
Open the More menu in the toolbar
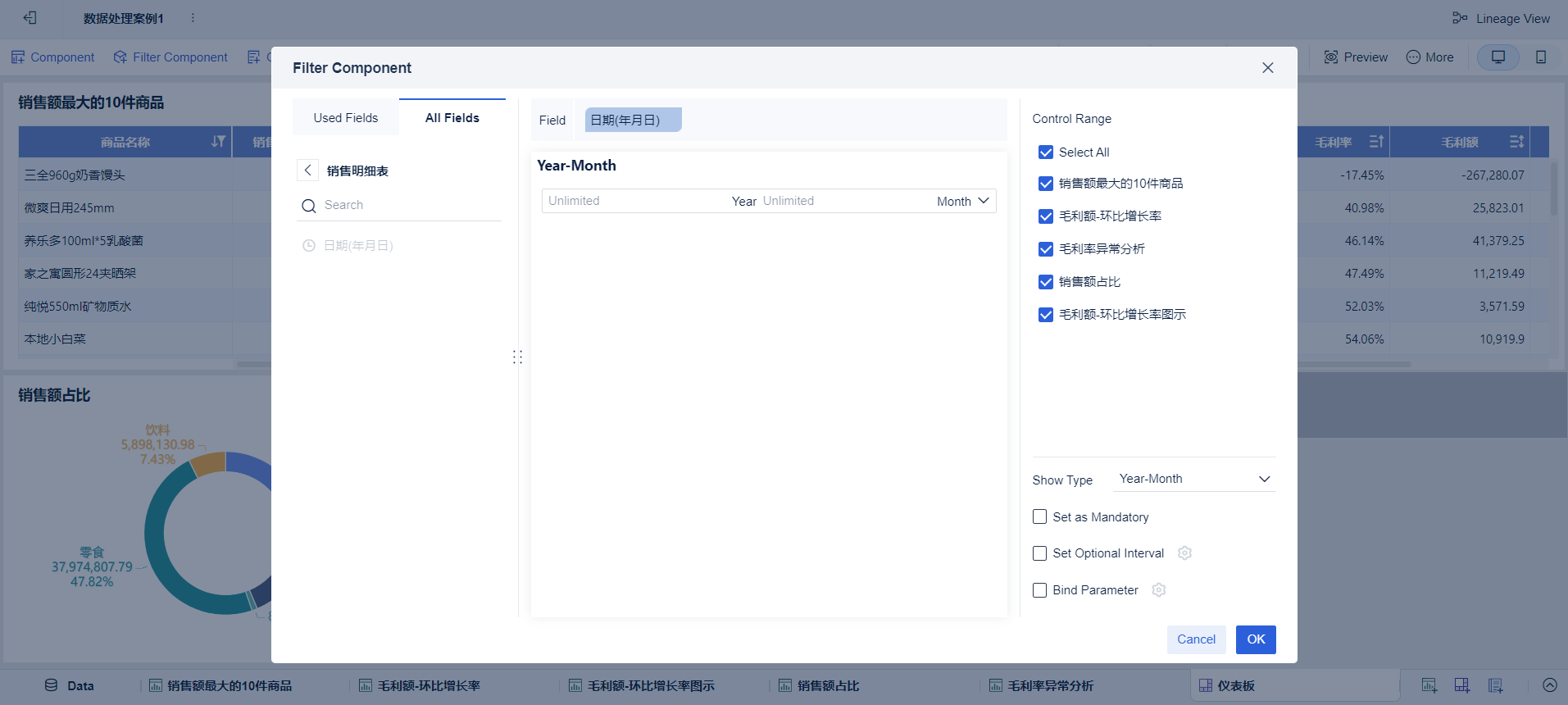[1429, 57]
